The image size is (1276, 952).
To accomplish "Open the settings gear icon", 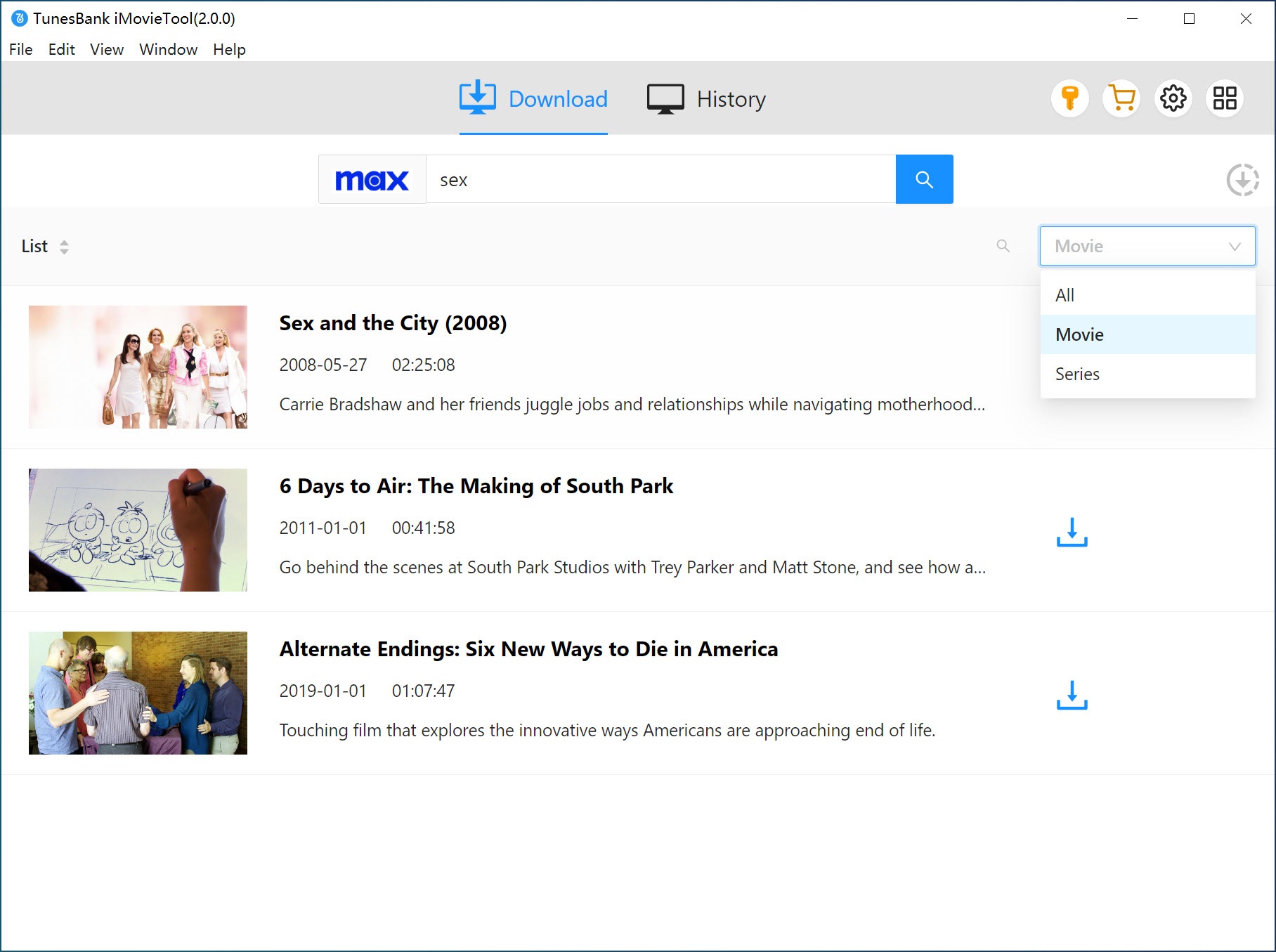I will click(x=1173, y=98).
